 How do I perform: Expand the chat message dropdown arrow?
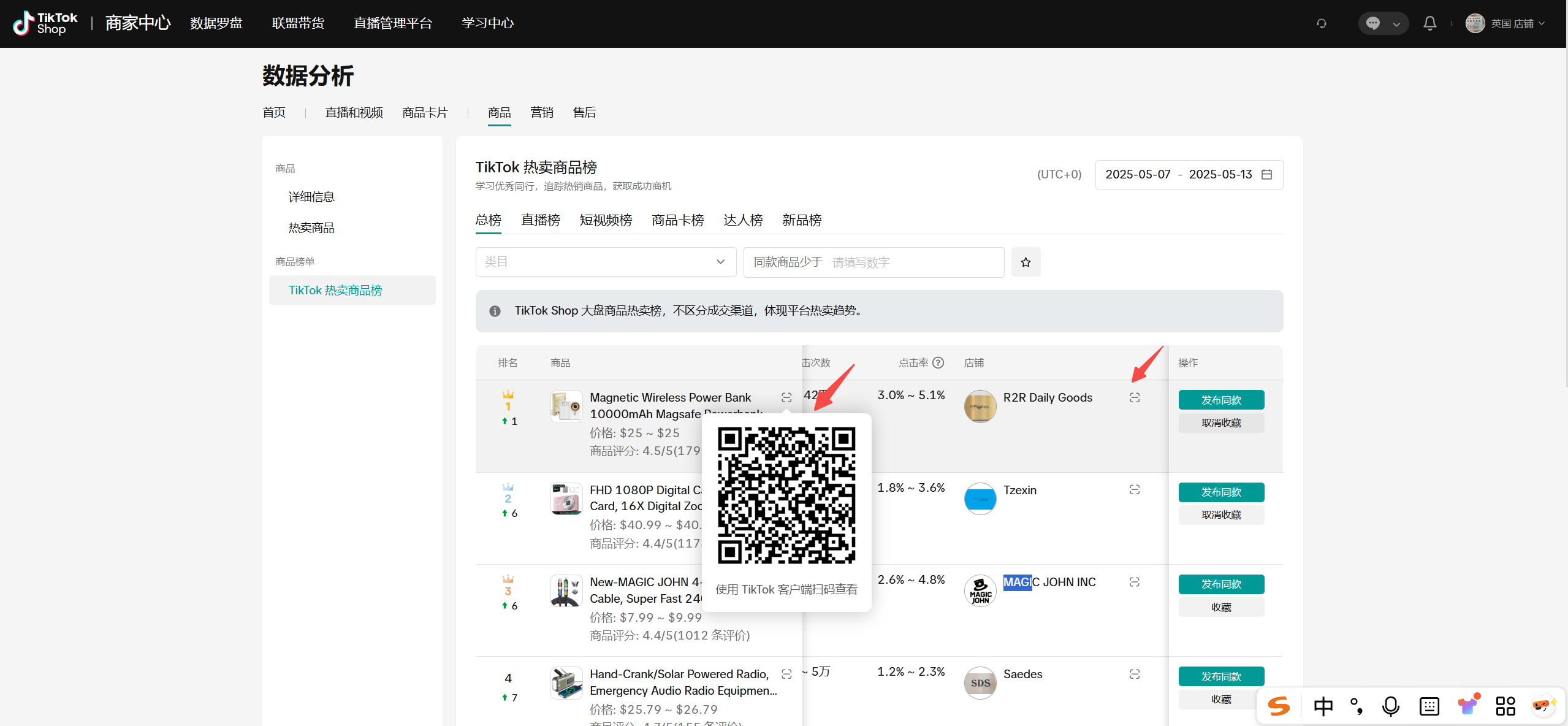(x=1396, y=25)
